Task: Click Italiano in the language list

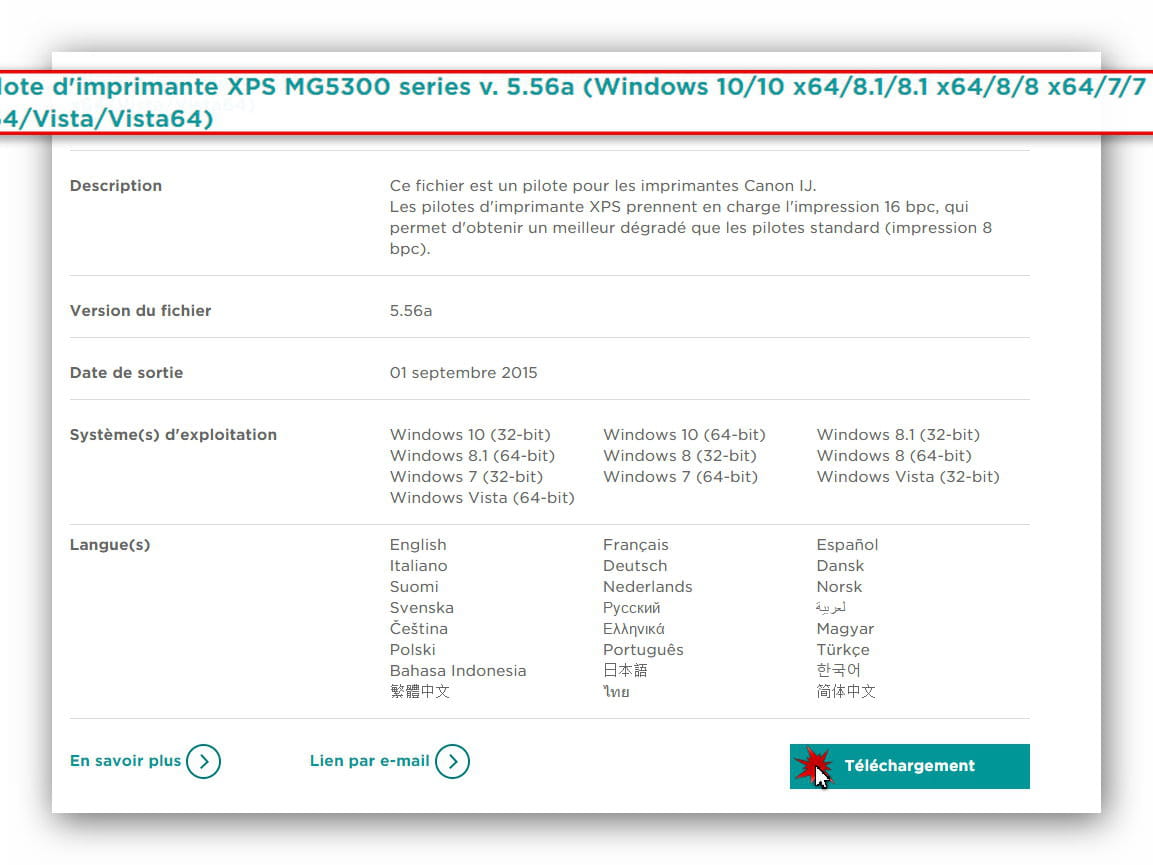Action: (418, 566)
